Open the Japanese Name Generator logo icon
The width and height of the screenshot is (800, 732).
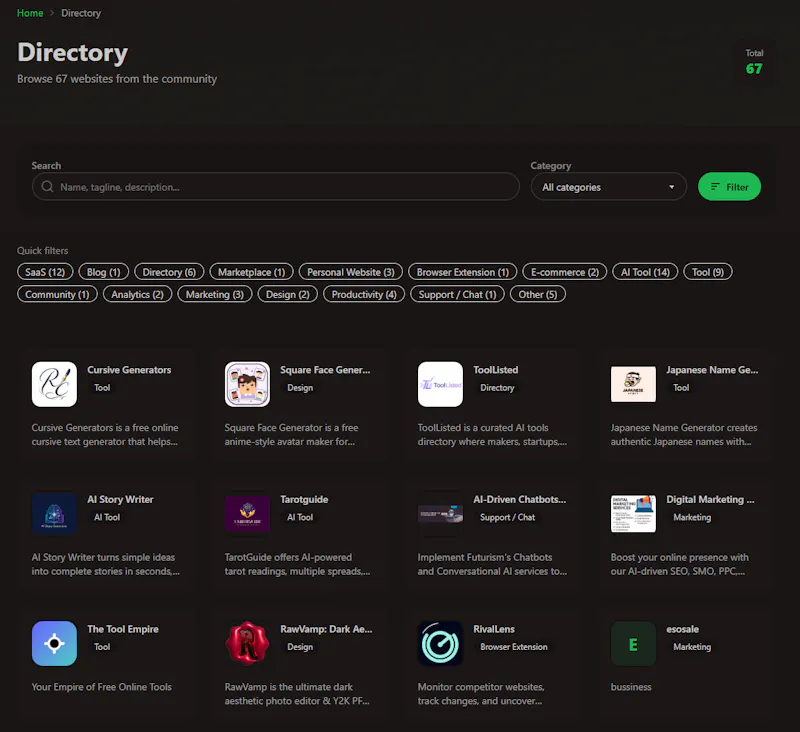(x=633, y=384)
